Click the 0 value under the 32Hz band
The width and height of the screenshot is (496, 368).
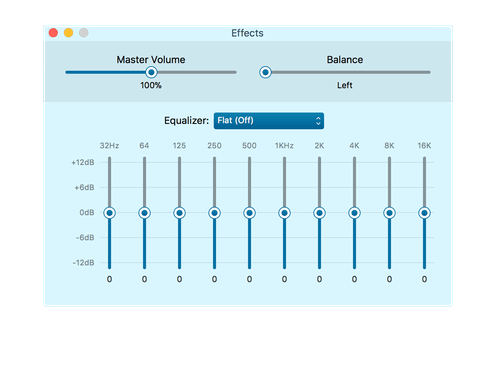(109, 279)
